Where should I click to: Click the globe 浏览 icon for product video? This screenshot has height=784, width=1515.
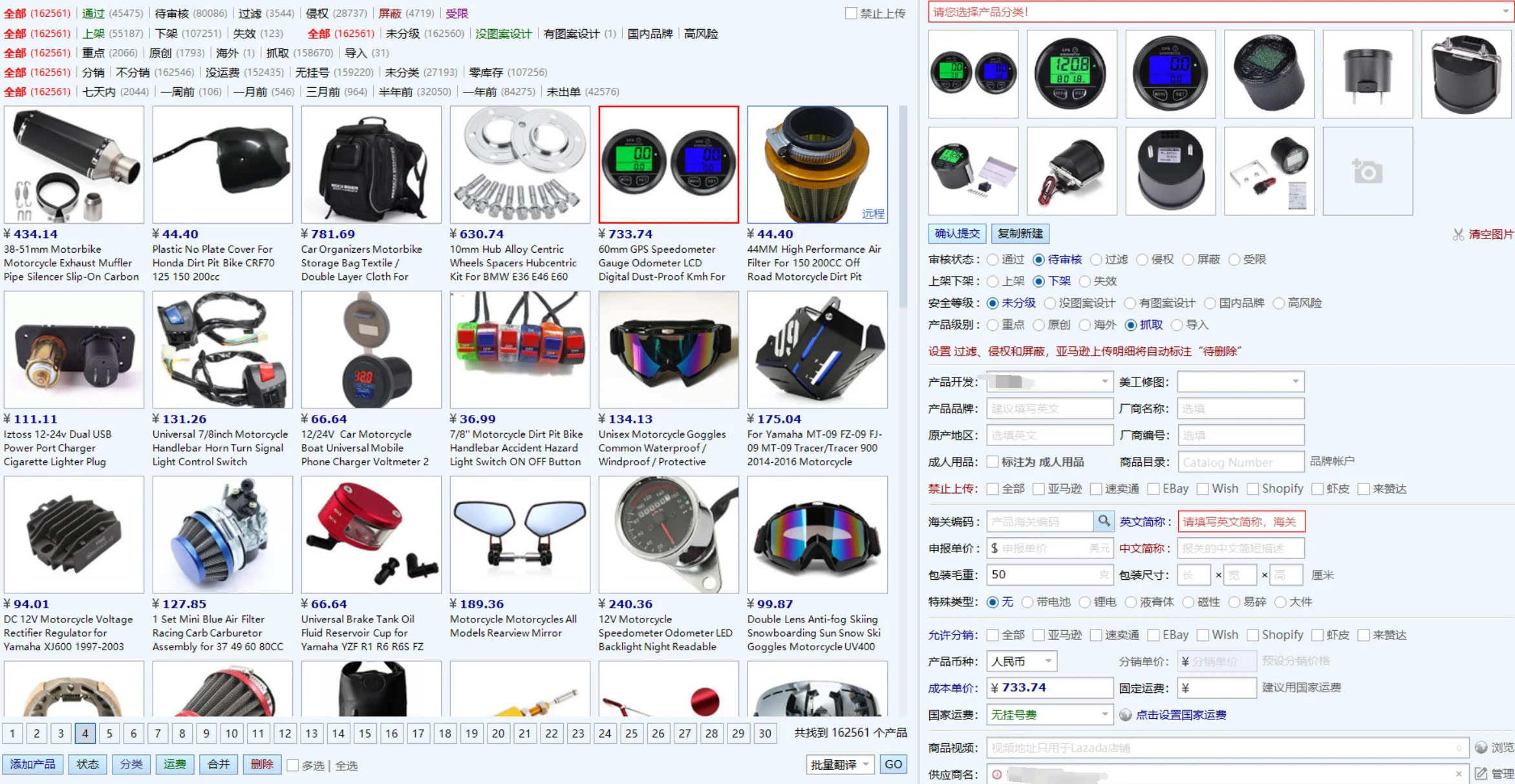pos(1481,748)
